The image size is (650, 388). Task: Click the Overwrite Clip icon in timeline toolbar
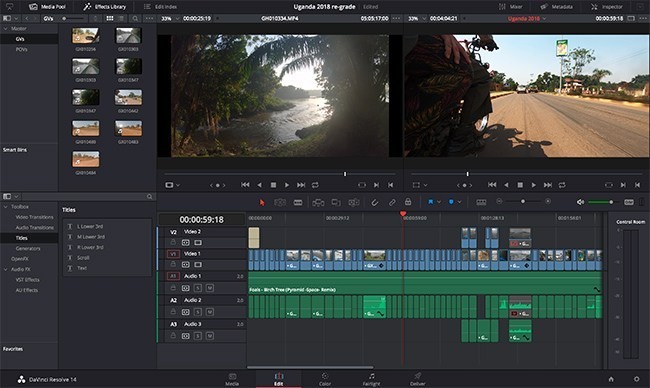(x=336, y=202)
